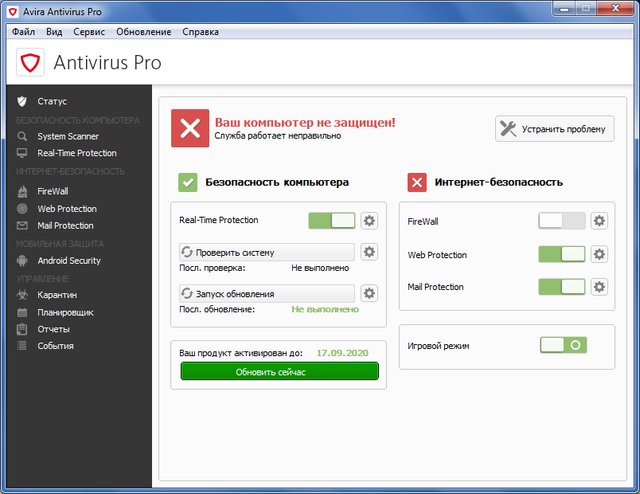
Task: Disable the Real-Time Protection switch
Action: 331,221
